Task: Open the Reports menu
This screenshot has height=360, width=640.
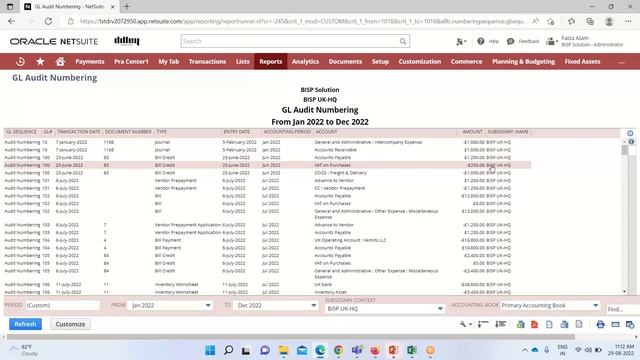Action: click(271, 62)
